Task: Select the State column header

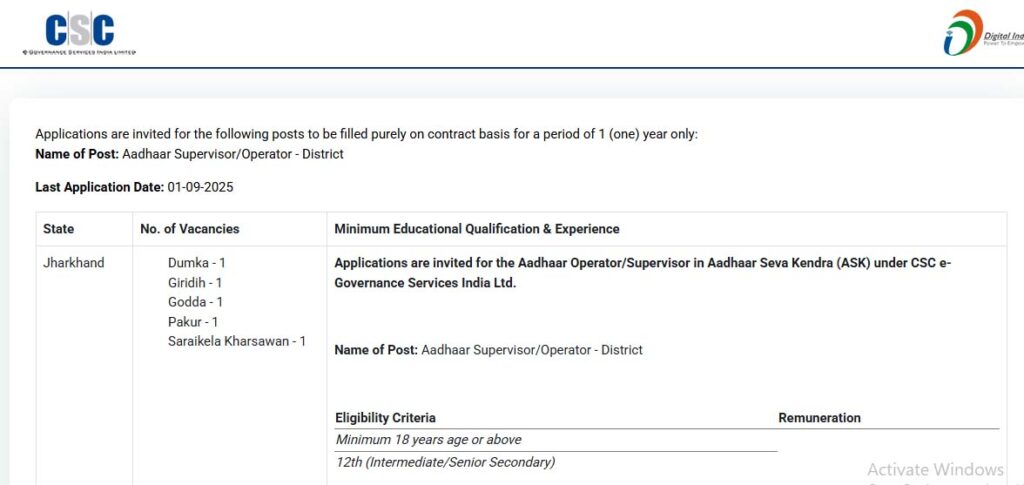Action: [x=59, y=229]
